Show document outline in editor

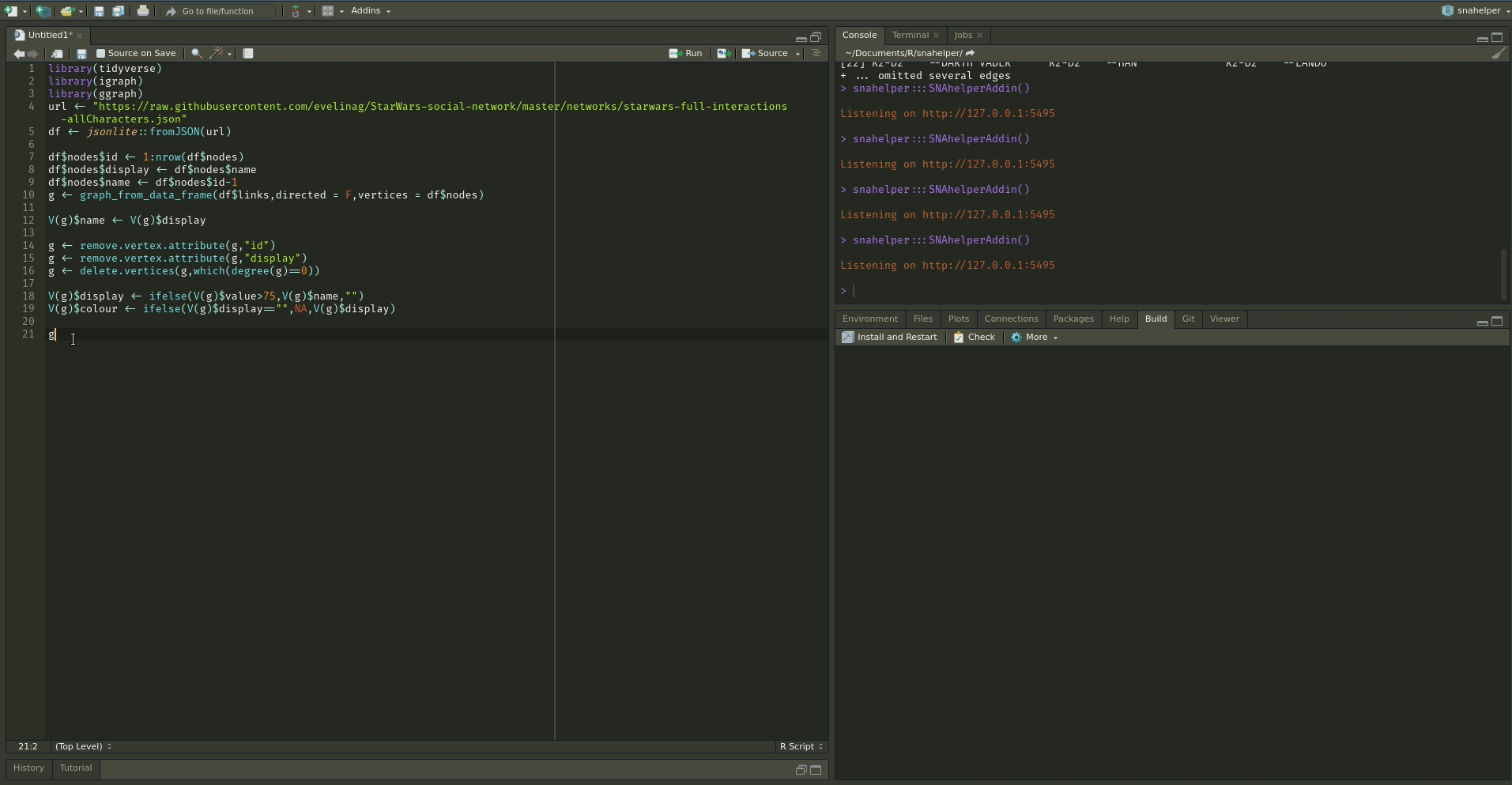click(816, 54)
